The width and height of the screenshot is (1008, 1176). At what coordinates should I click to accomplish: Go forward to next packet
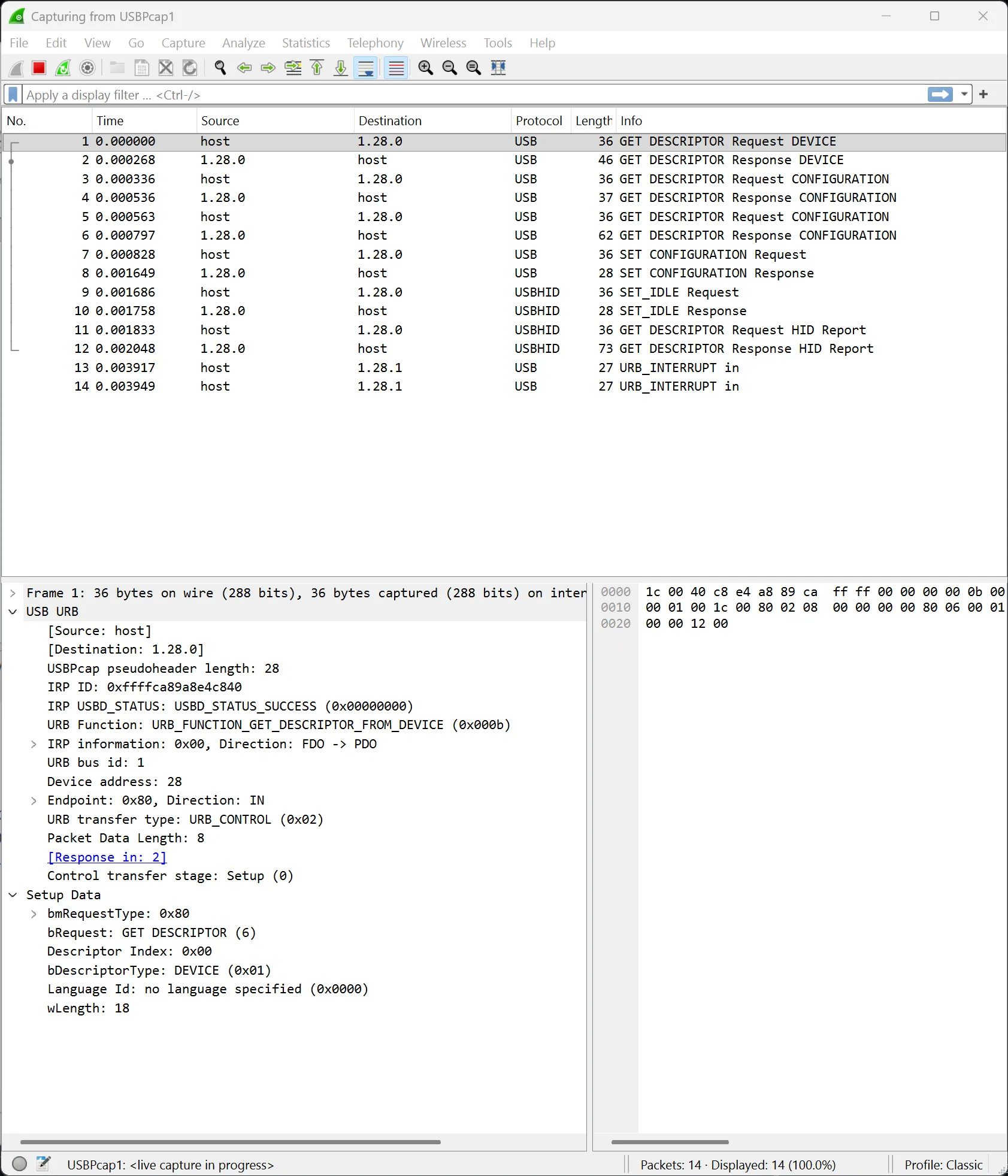click(268, 68)
